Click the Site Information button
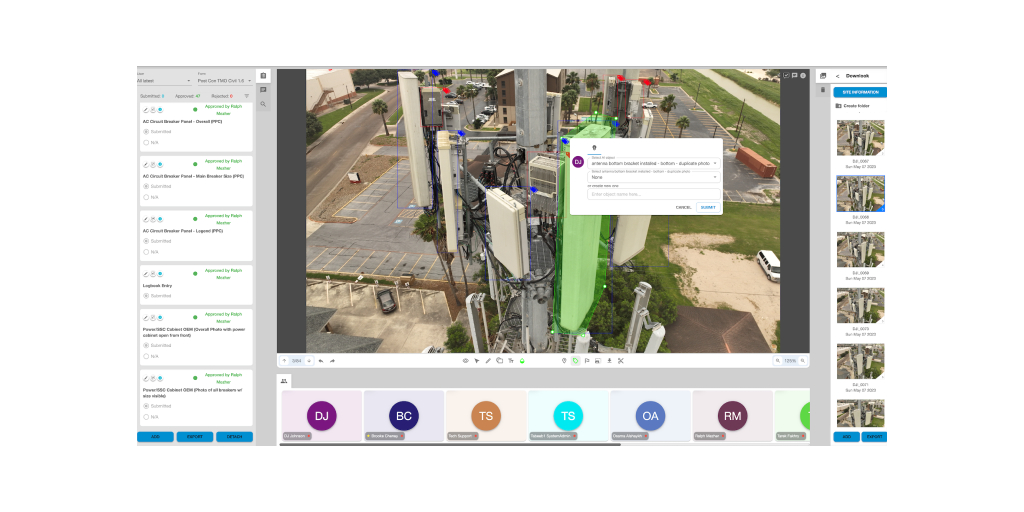The image size is (1024, 512). pyautogui.click(x=860, y=92)
